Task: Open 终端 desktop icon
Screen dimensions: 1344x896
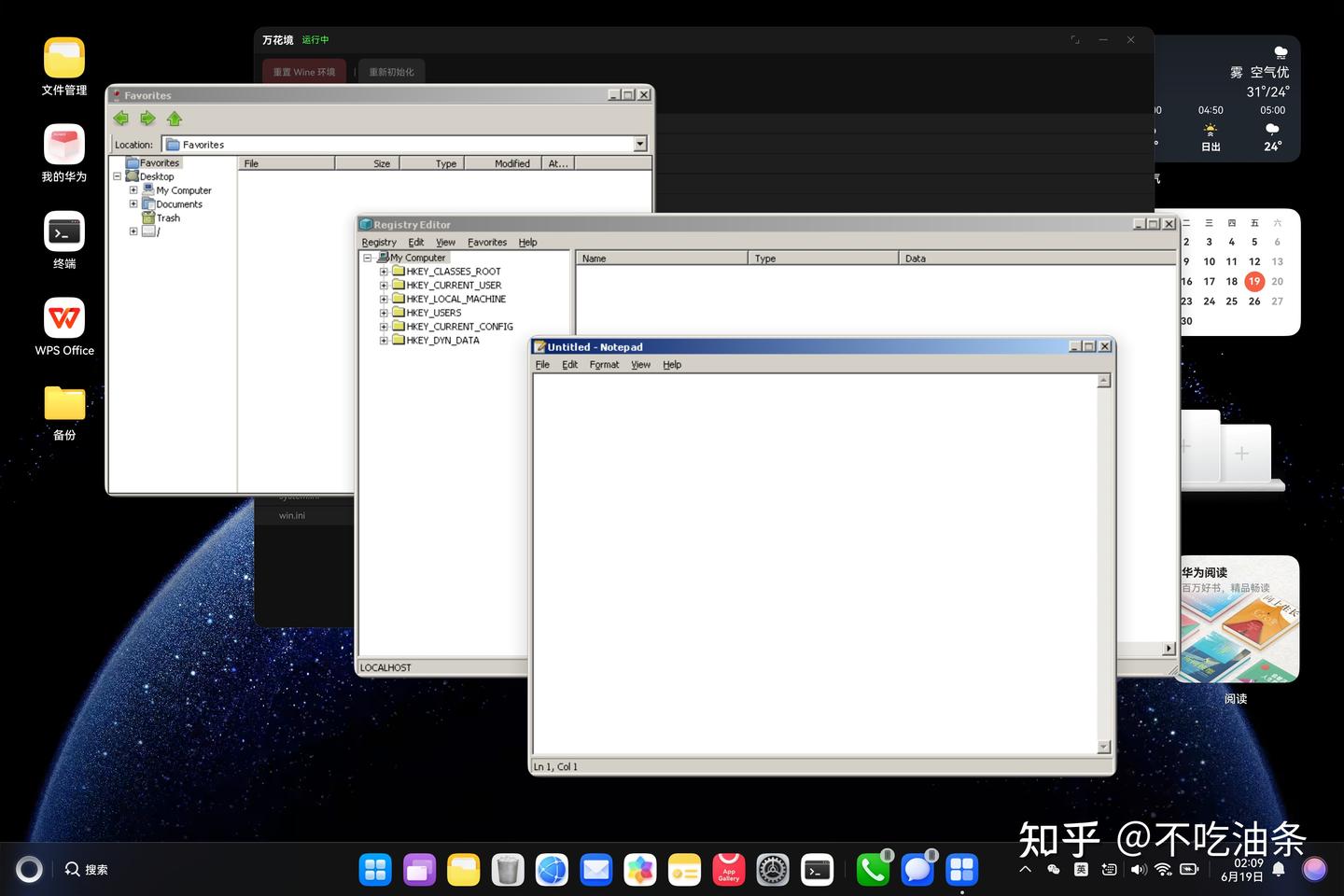Action: [x=64, y=241]
